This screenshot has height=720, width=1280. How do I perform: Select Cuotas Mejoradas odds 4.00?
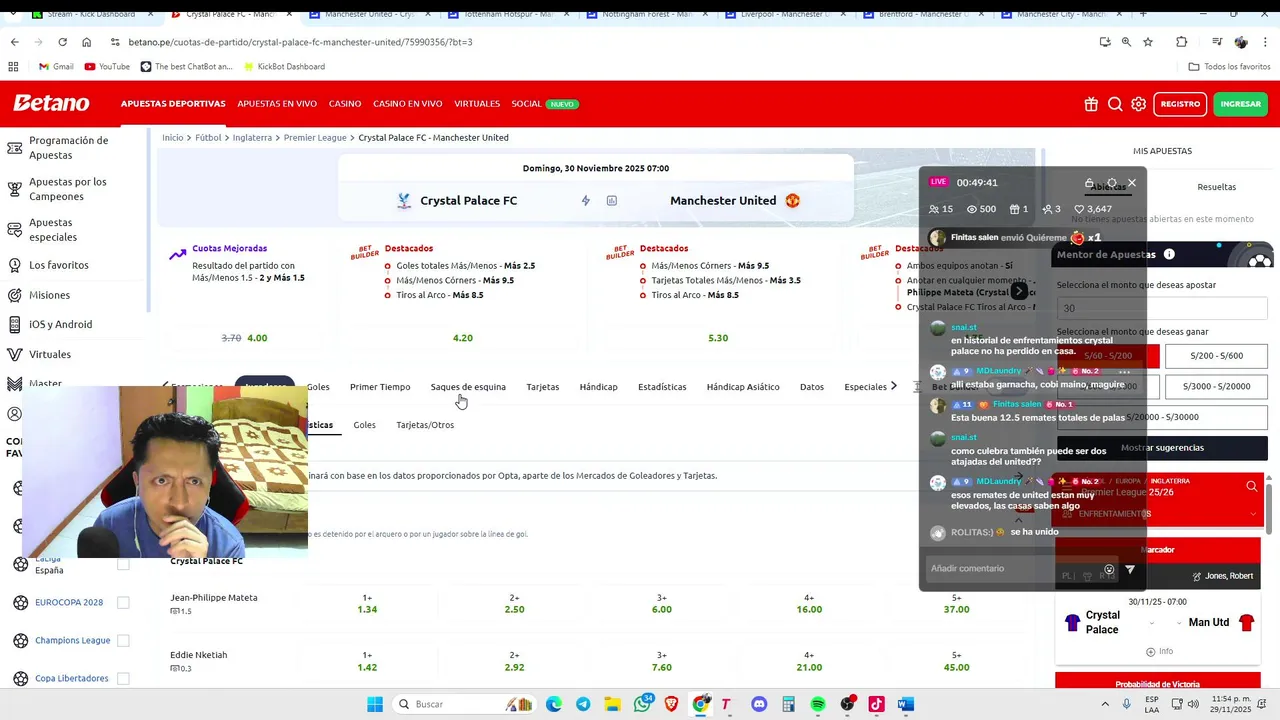pos(257,338)
